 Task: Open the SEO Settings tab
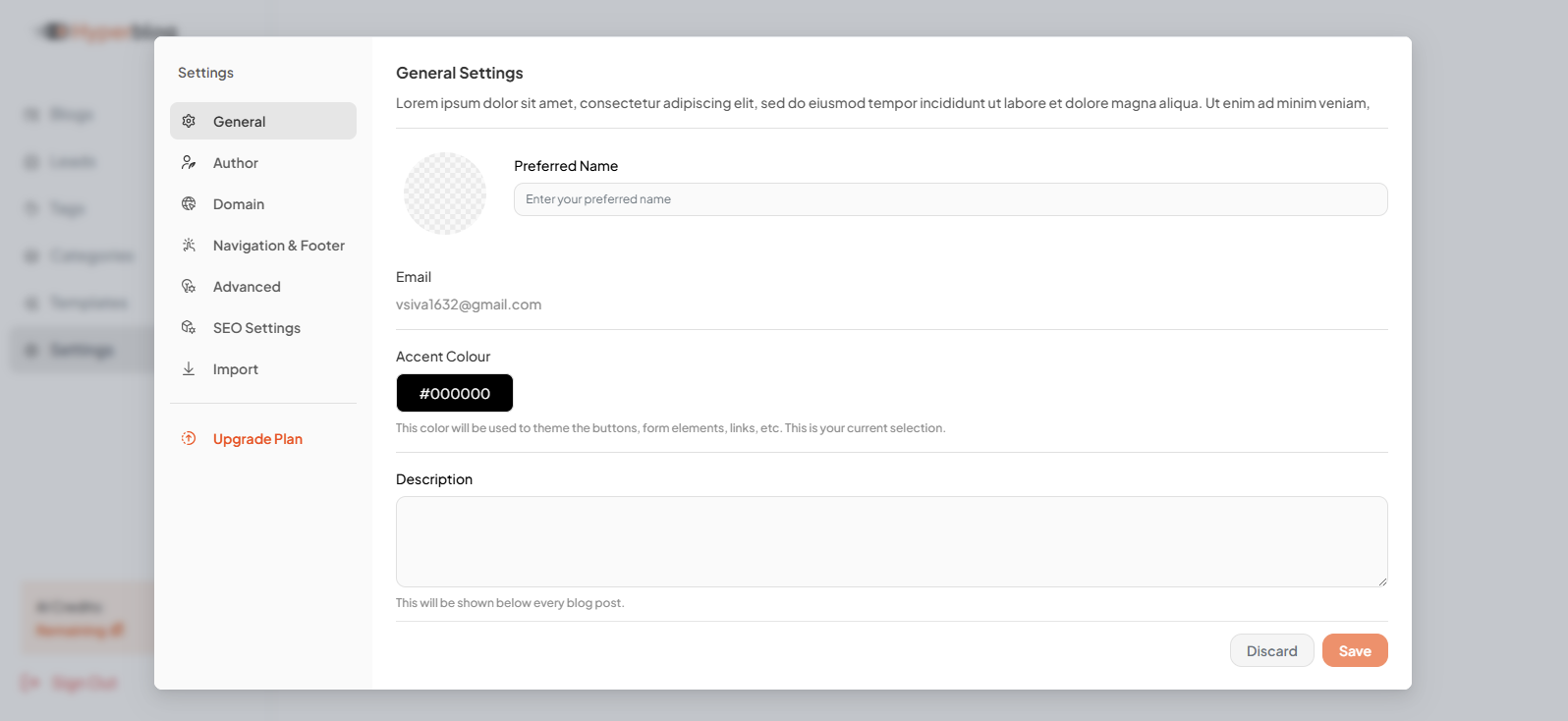click(263, 327)
